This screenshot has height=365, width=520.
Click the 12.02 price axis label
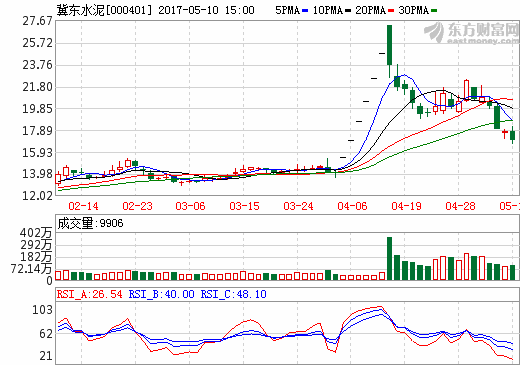[x=38, y=196]
